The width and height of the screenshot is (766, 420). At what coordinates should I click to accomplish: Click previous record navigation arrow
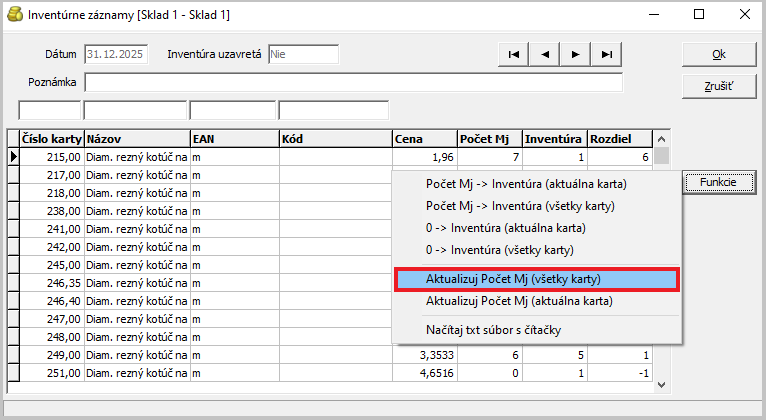[x=544, y=54]
